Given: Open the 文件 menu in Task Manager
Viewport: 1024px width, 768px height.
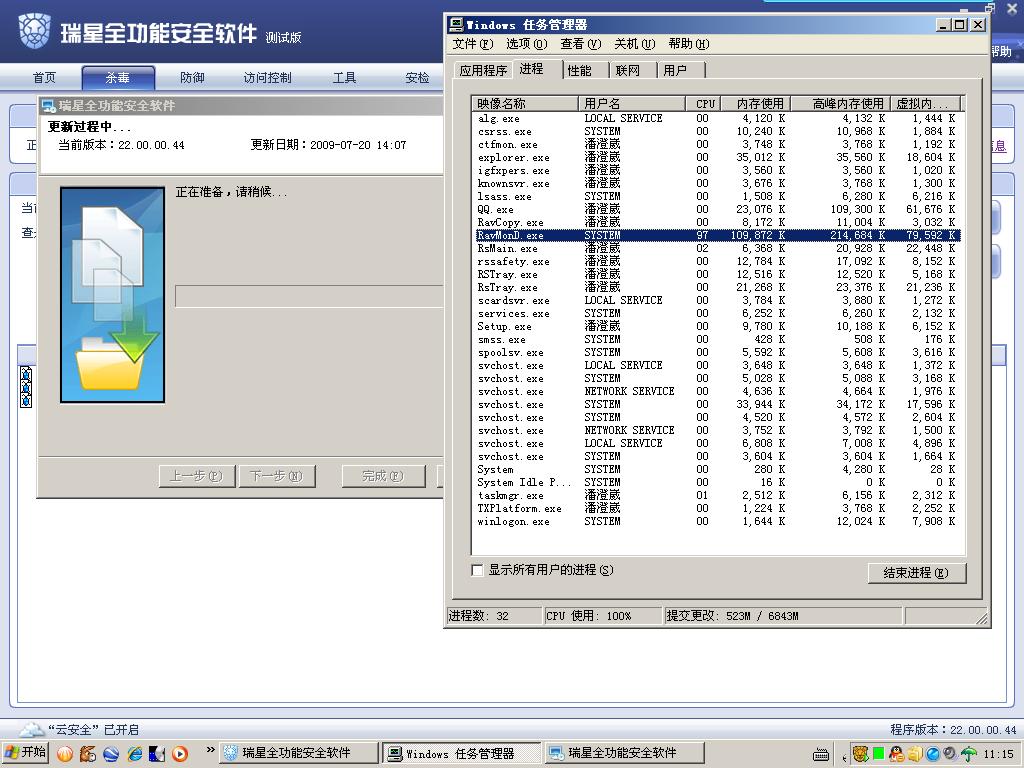Looking at the screenshot, I should [x=473, y=44].
